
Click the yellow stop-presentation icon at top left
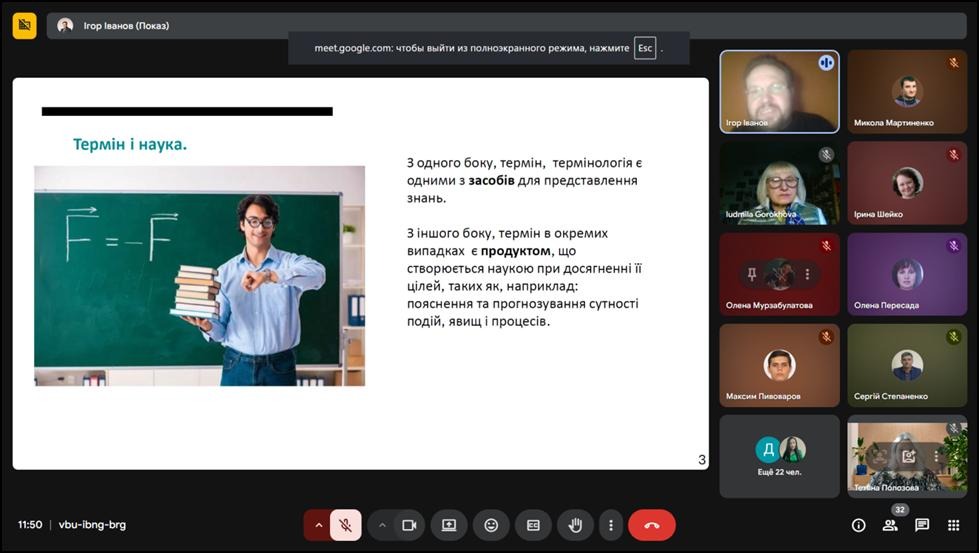(24, 25)
